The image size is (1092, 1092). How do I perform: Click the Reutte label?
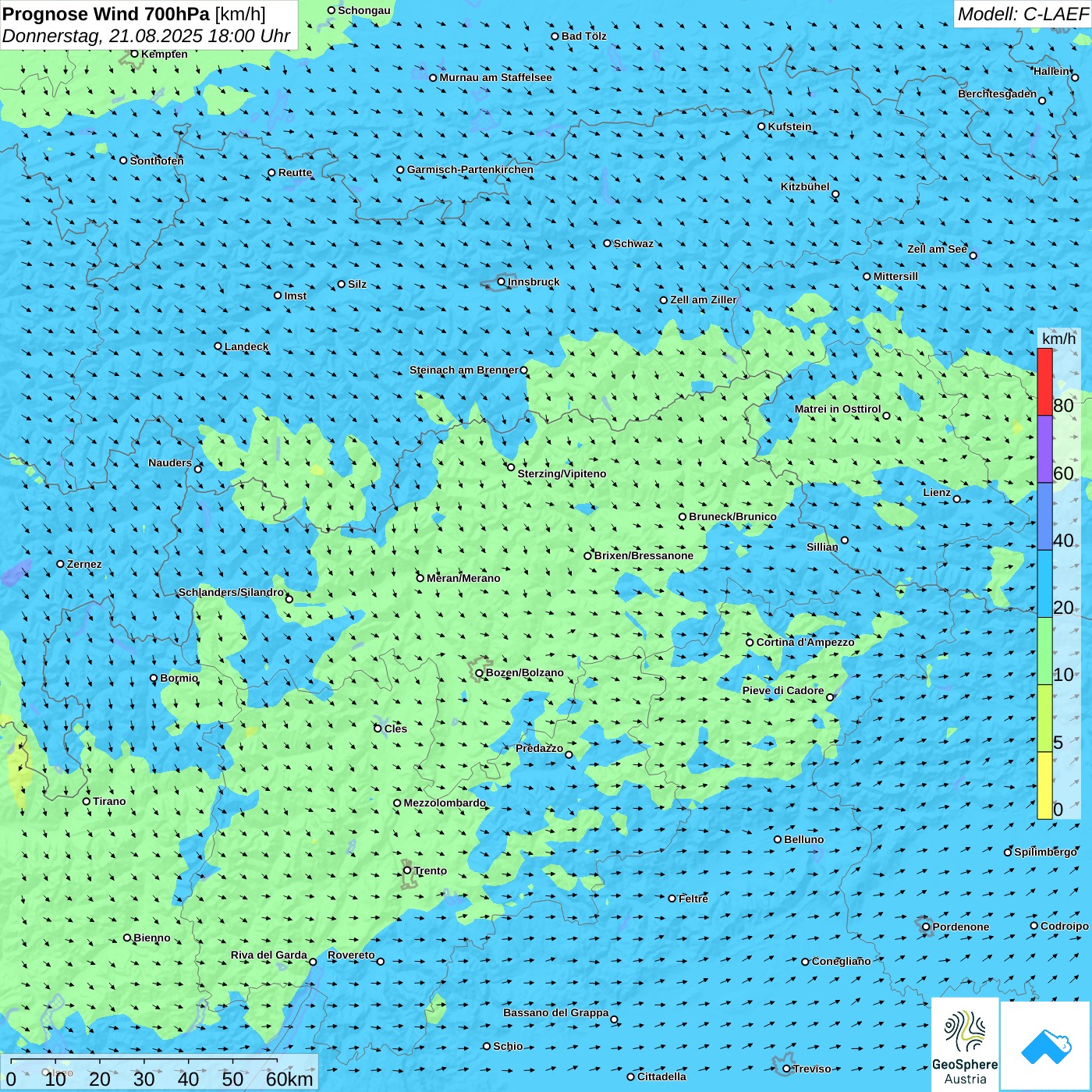pyautogui.click(x=295, y=172)
